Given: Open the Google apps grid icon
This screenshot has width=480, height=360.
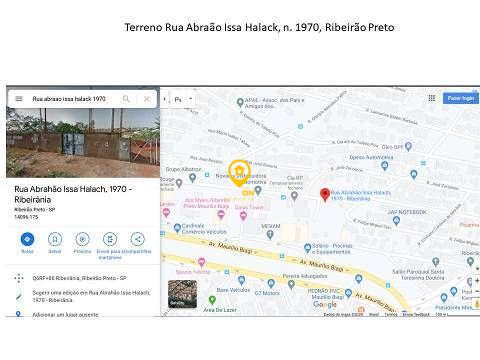Looking at the screenshot, I should point(432,98).
